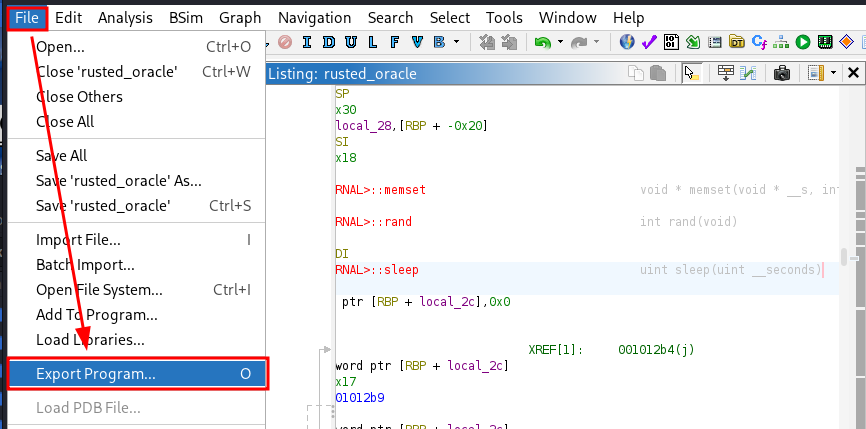Screen dimensions: 866x429
Task: Open the Listing header options dropdown arrow
Action: [832, 73]
